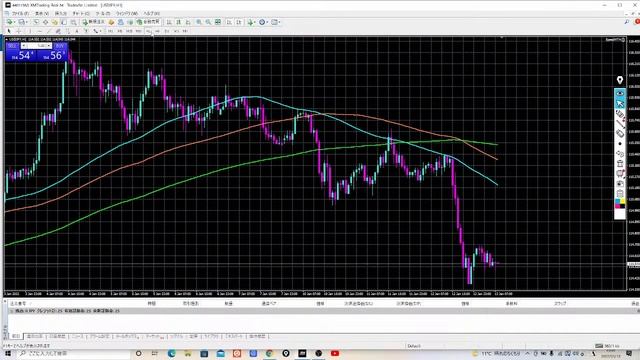
Task: Expand the new chart dropdown arrow
Action: [x=14, y=22]
